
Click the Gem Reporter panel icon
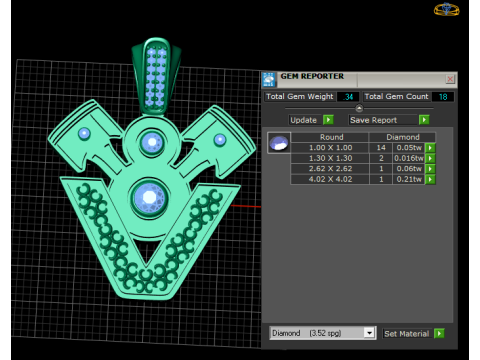[x=269, y=80]
